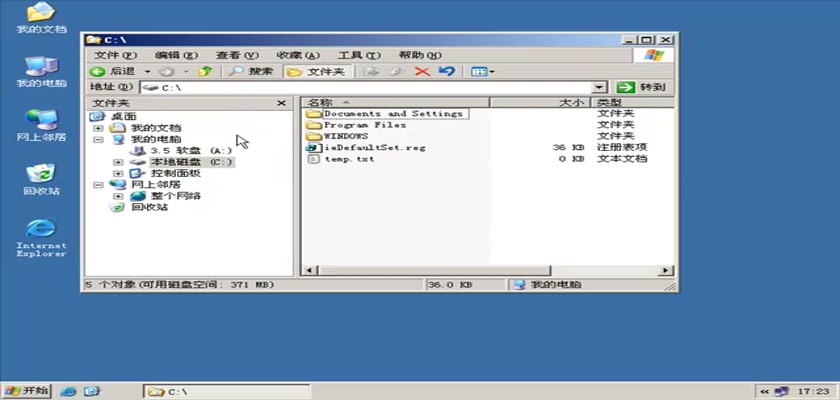
Task: Click the blue Undo arrow icon
Action: point(447,72)
